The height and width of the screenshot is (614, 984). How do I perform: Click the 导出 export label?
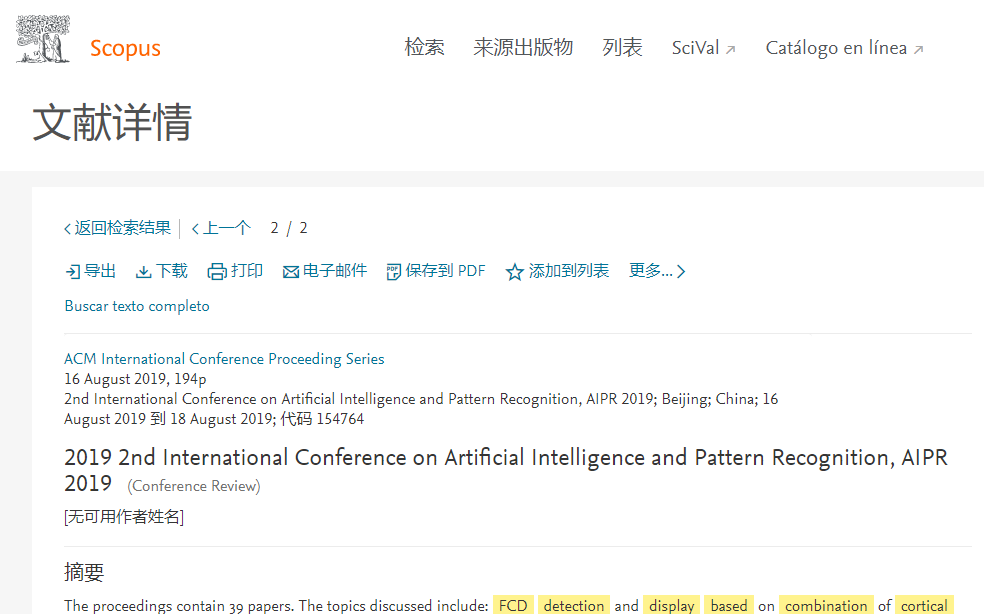(100, 271)
